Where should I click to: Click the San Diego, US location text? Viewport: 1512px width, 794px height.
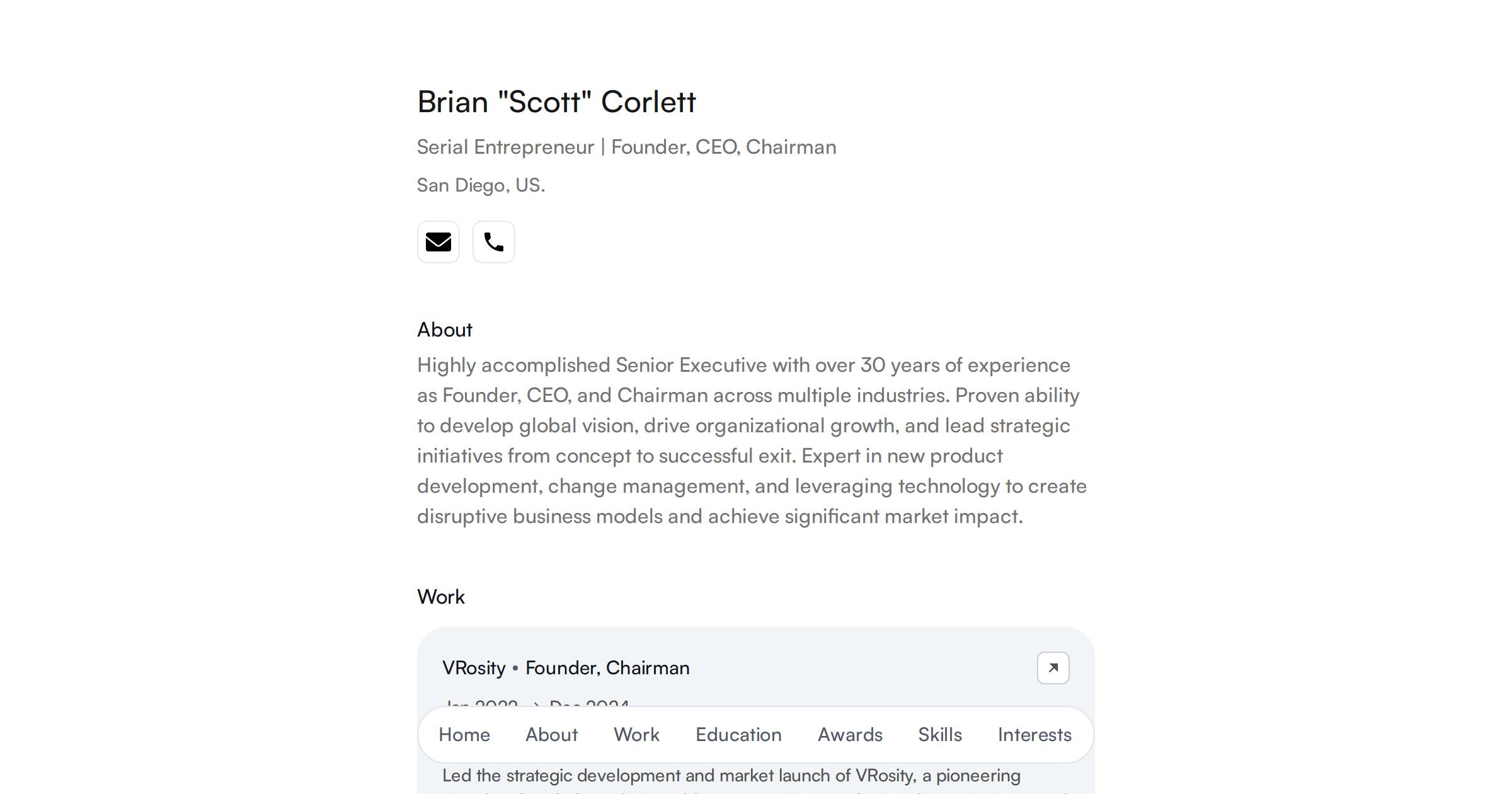point(481,185)
